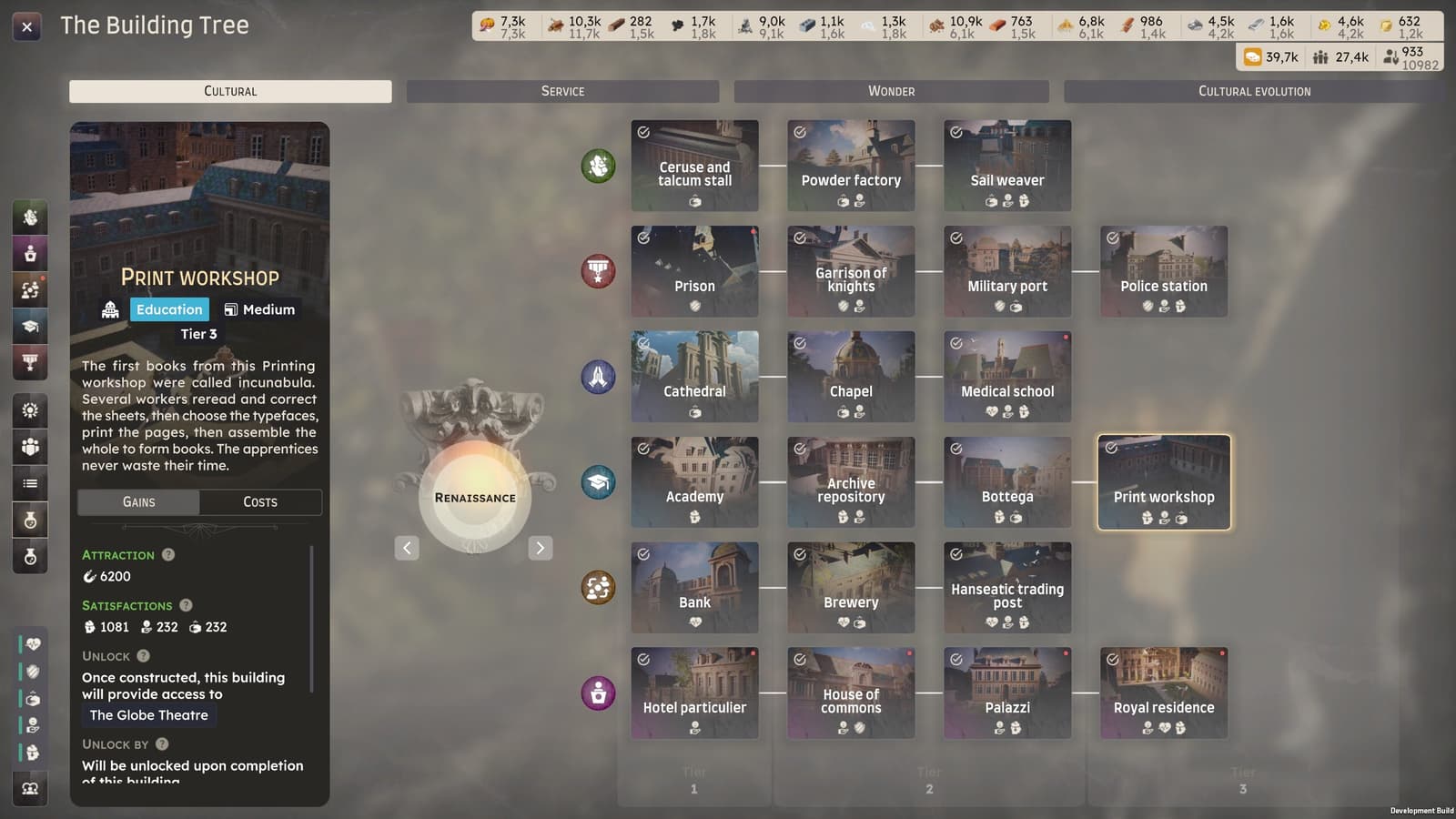Image resolution: width=1456 pixels, height=819 pixels.
Task: Open the Wonder tab
Action: [x=891, y=91]
